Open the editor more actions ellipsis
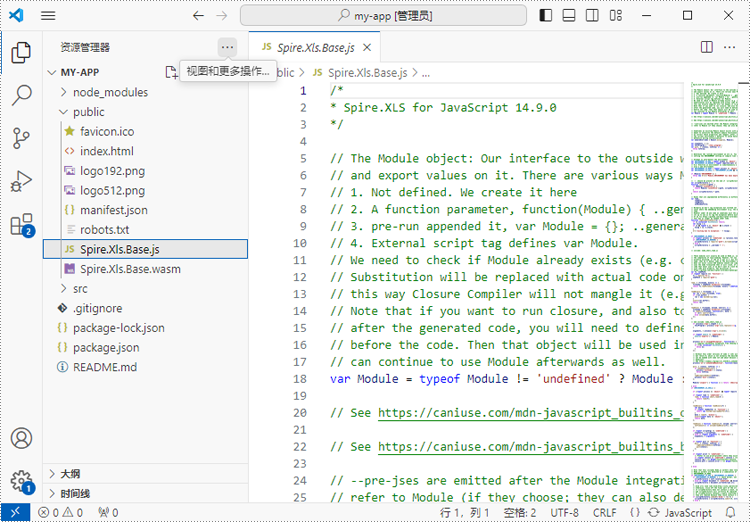This screenshot has width=750, height=522. [729, 47]
